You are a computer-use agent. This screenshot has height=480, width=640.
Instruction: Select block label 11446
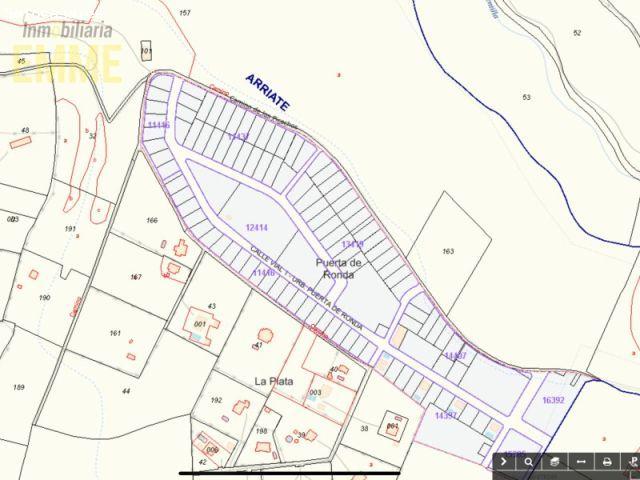click(x=264, y=272)
